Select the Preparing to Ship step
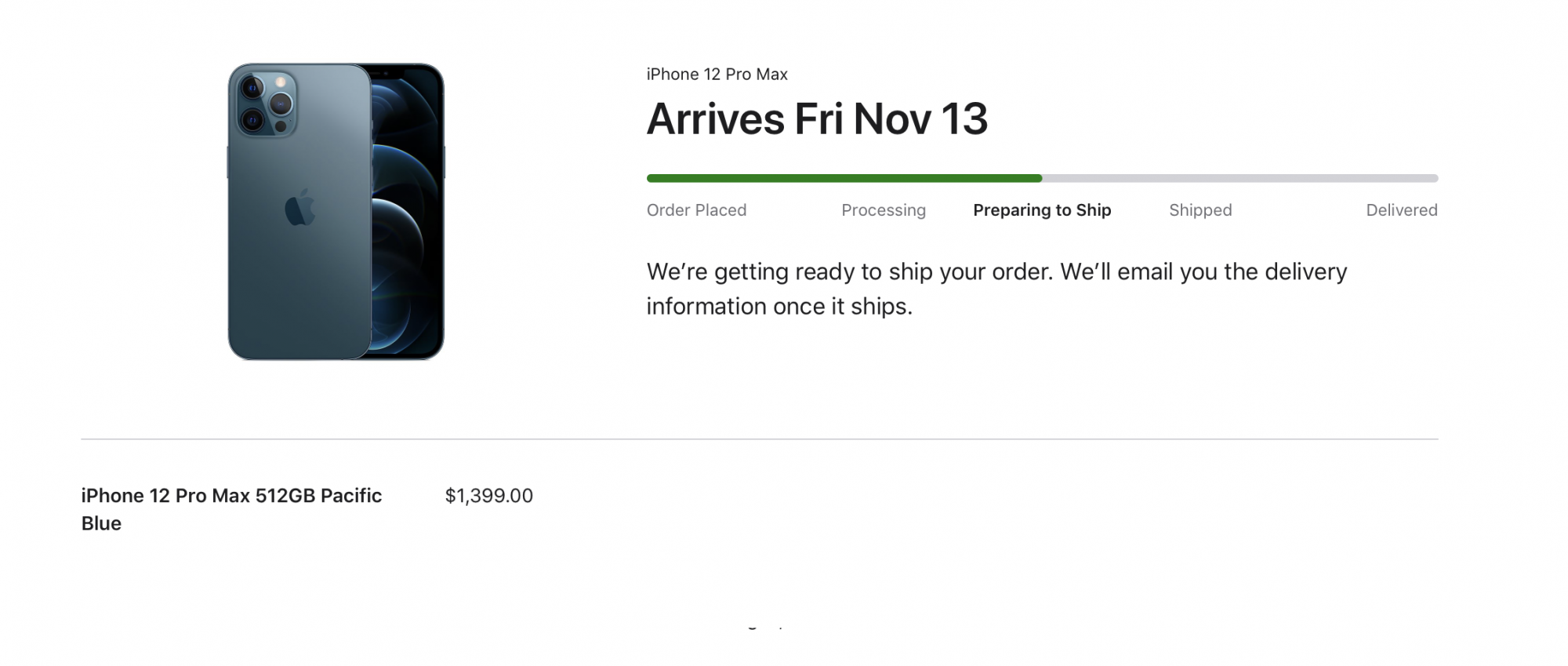This screenshot has width=1568, height=666. (1042, 210)
